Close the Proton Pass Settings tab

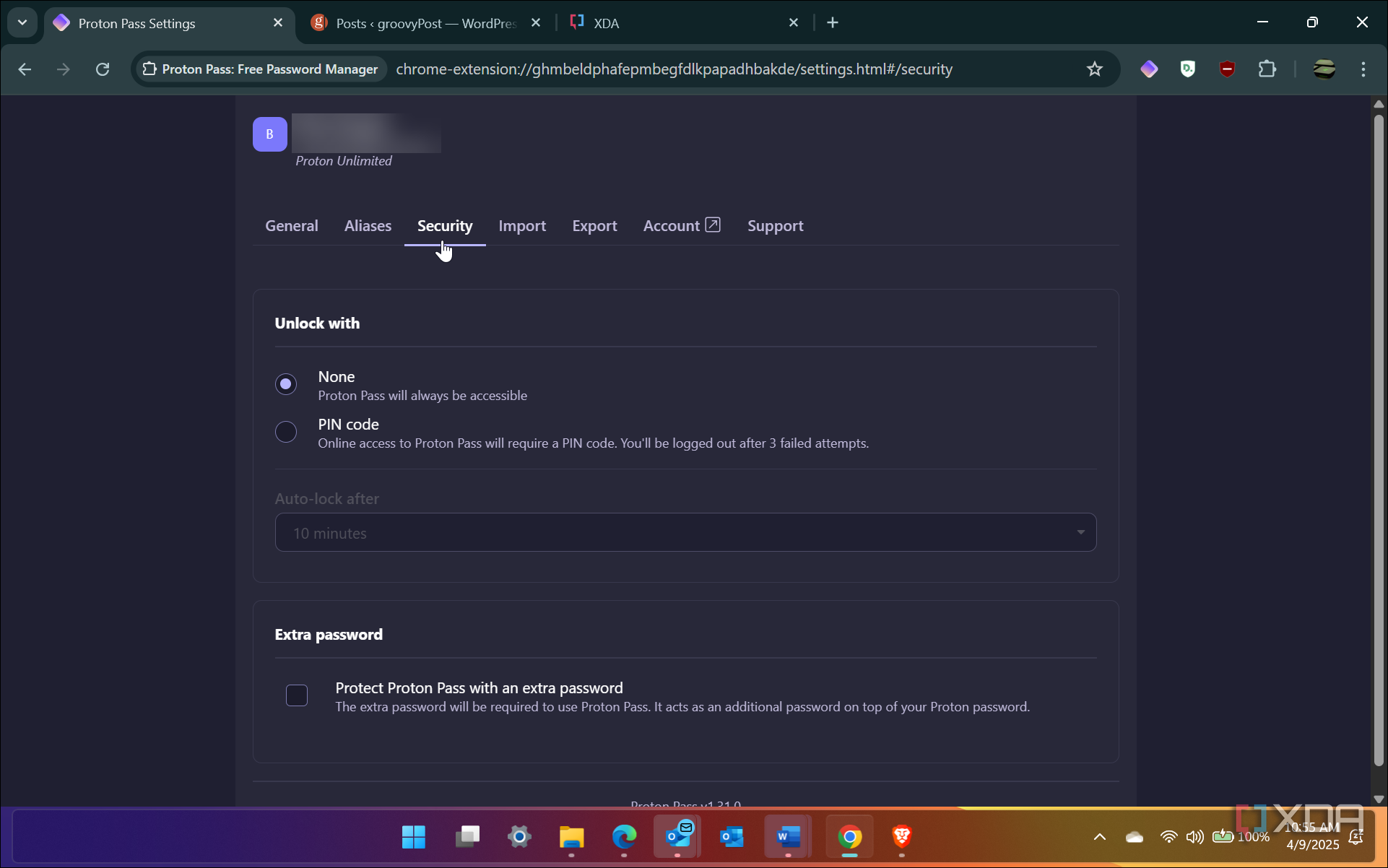[x=278, y=23]
